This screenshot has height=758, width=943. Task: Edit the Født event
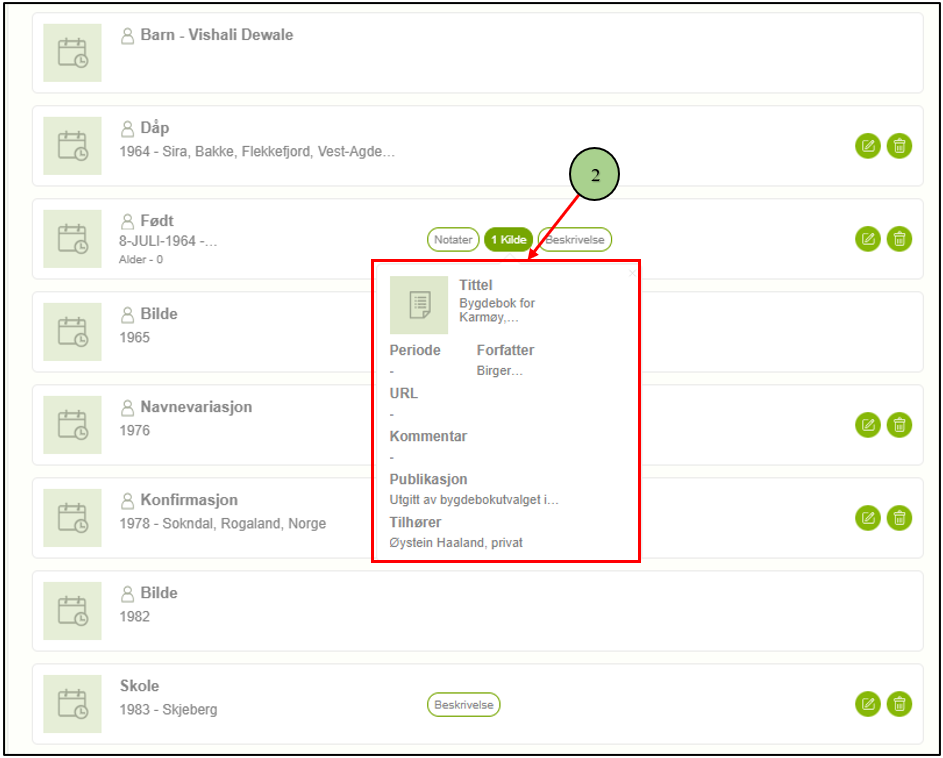[868, 239]
